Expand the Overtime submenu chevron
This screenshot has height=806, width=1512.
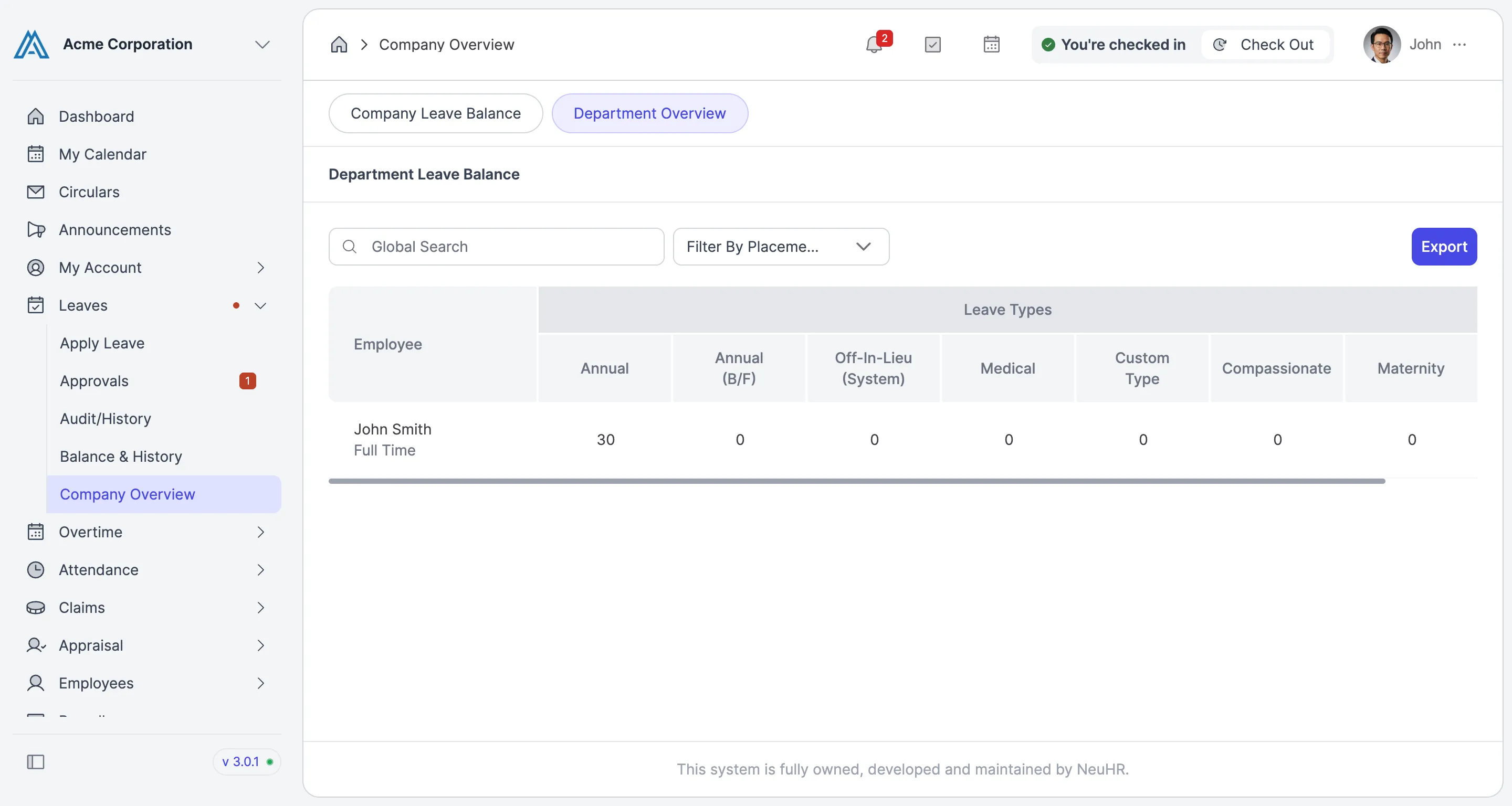coord(261,532)
